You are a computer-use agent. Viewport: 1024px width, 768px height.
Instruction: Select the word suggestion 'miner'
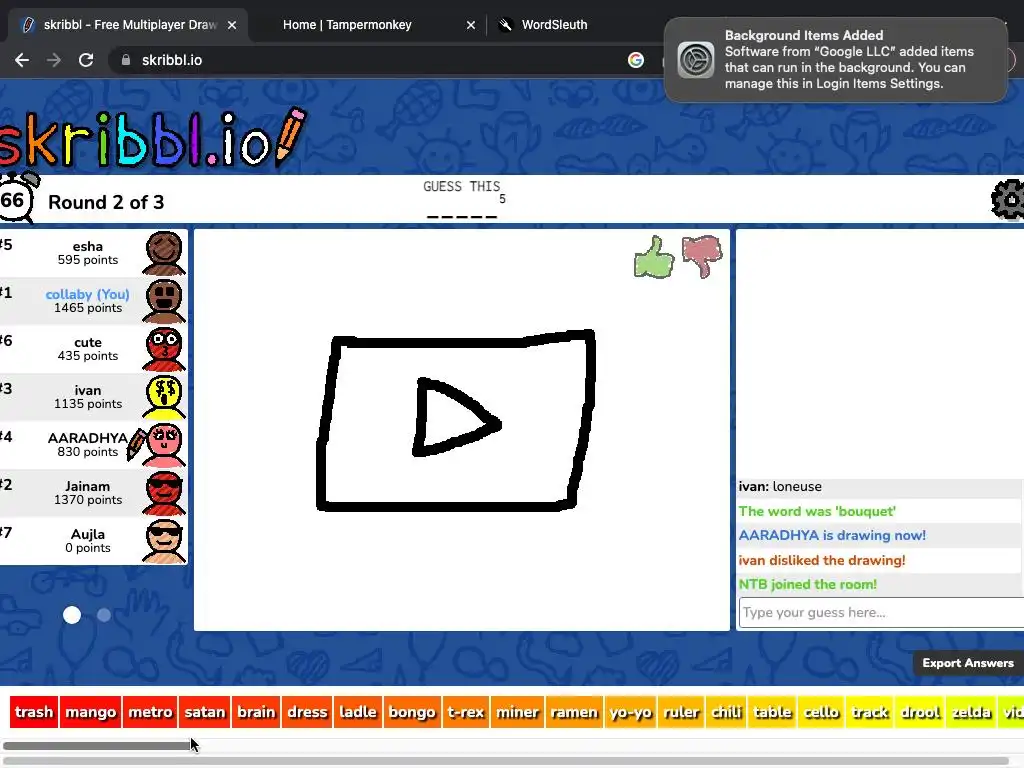pyautogui.click(x=517, y=712)
